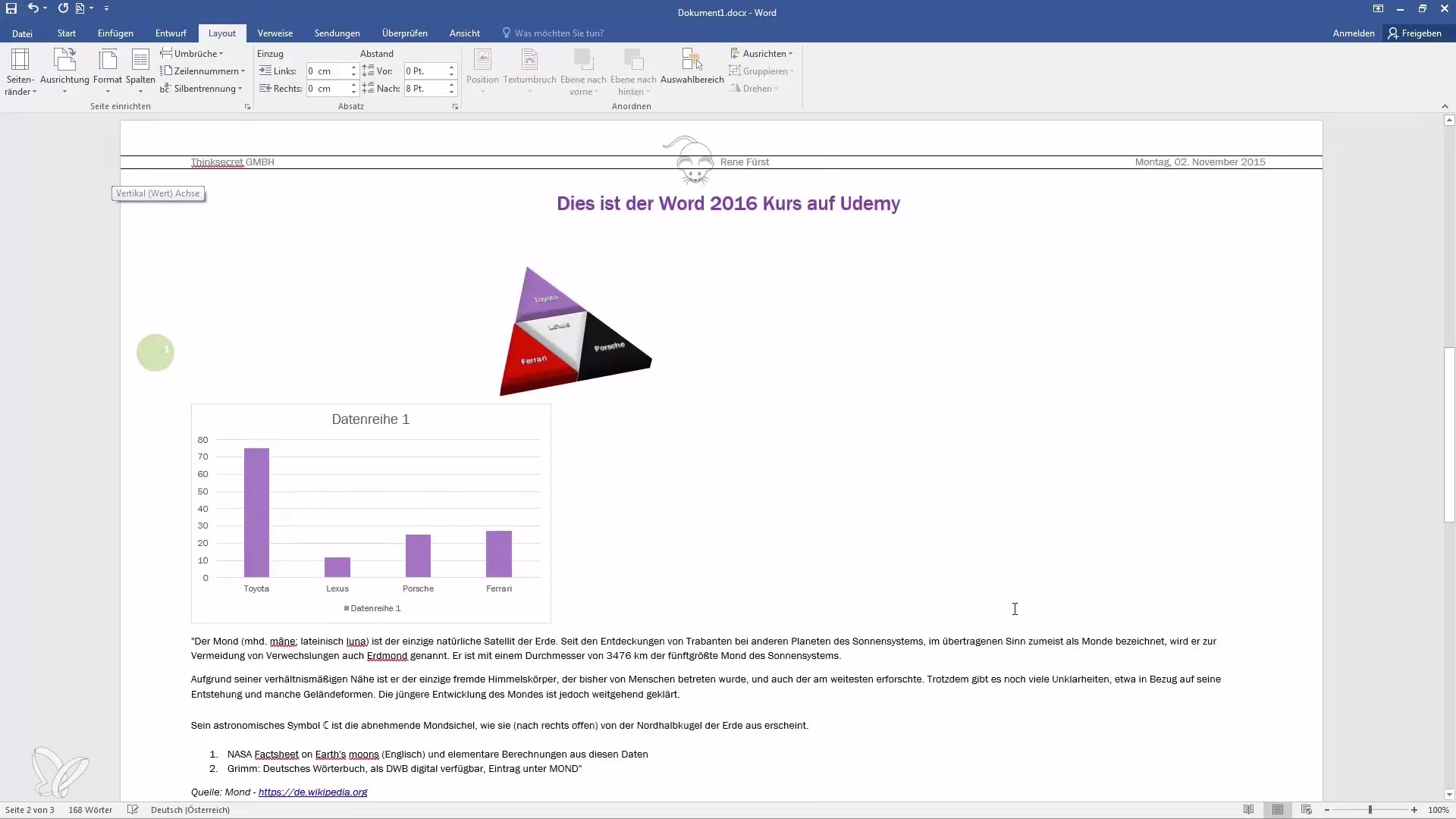The height and width of the screenshot is (819, 1456).
Task: Open the Seite einrichten dialog launcher
Action: (247, 107)
